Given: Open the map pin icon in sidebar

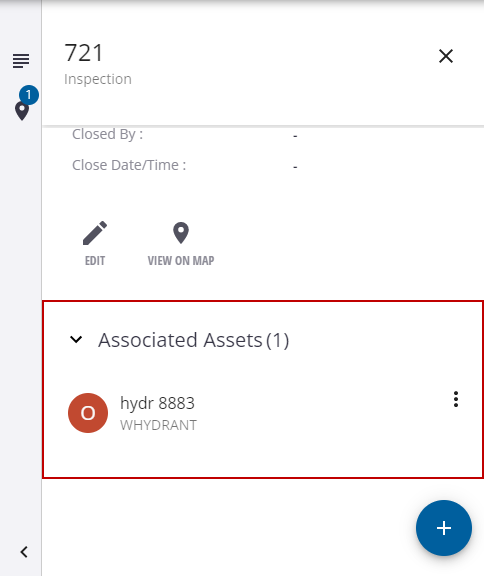Looking at the screenshot, I should point(22,111).
